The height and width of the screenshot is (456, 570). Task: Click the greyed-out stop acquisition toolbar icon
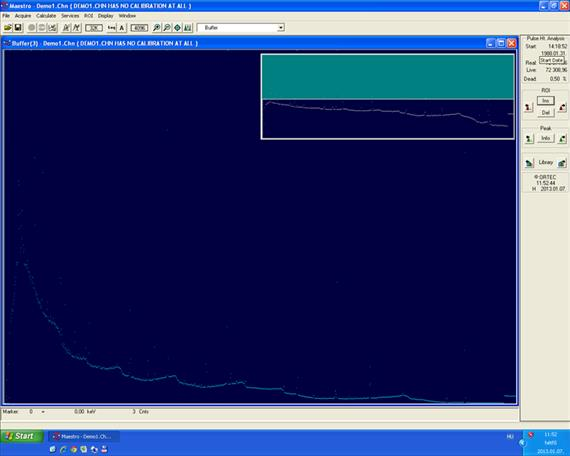pos(42,28)
